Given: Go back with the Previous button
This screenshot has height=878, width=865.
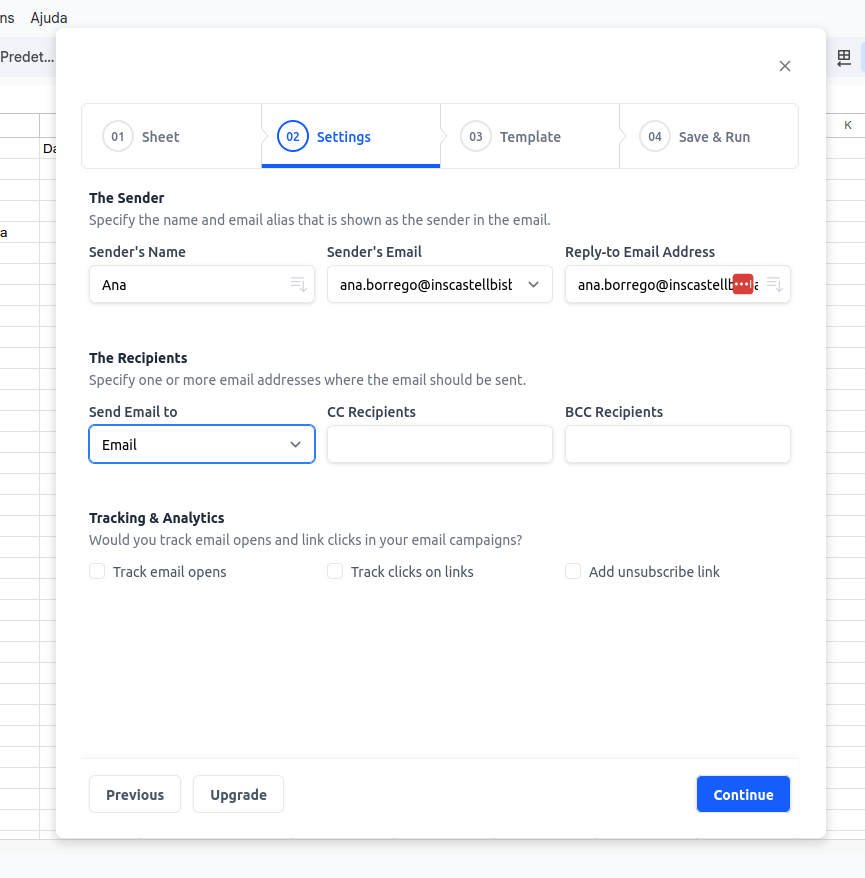Looking at the screenshot, I should 135,795.
